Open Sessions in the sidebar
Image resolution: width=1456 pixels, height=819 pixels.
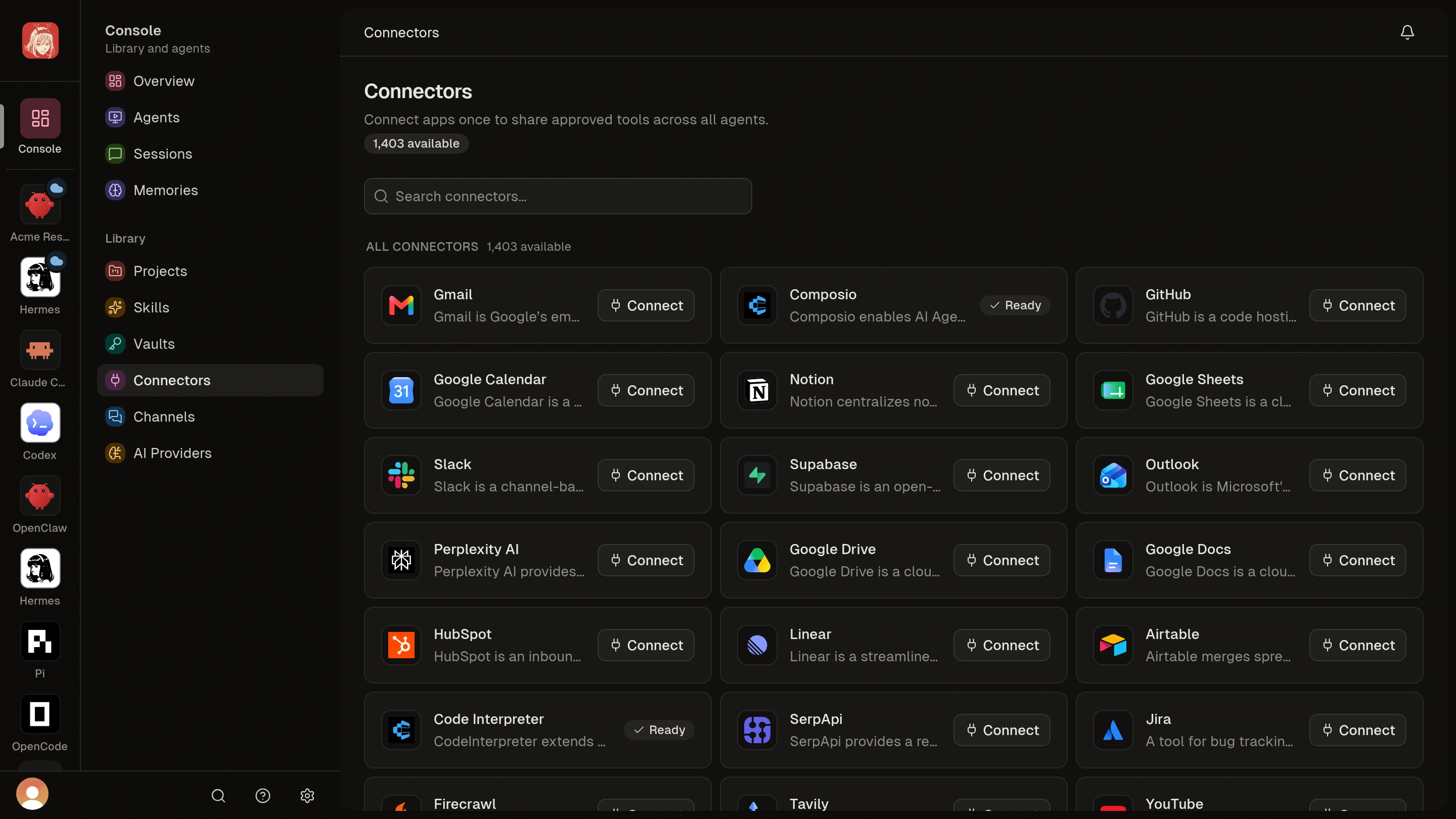pyautogui.click(x=210, y=154)
